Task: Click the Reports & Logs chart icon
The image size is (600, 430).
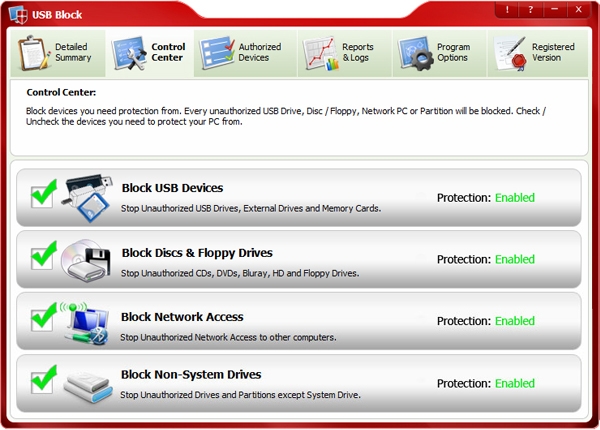Action: pyautogui.click(x=321, y=54)
